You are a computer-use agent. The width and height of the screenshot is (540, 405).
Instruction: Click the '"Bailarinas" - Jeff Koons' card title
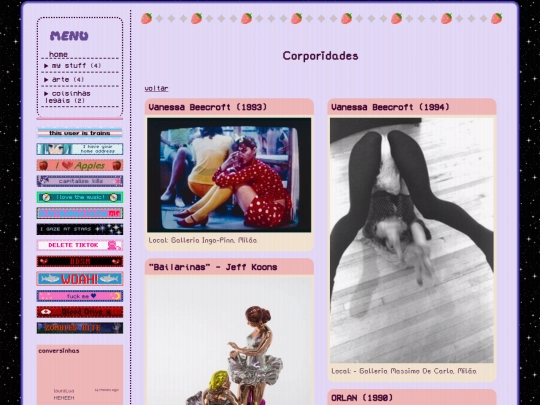point(213,267)
